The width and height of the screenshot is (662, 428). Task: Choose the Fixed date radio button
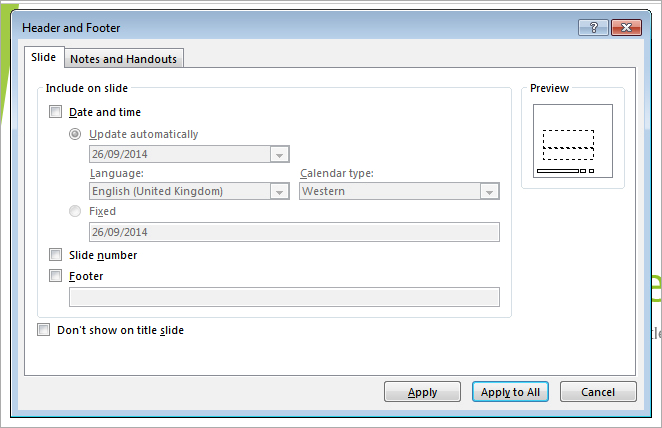tap(75, 211)
